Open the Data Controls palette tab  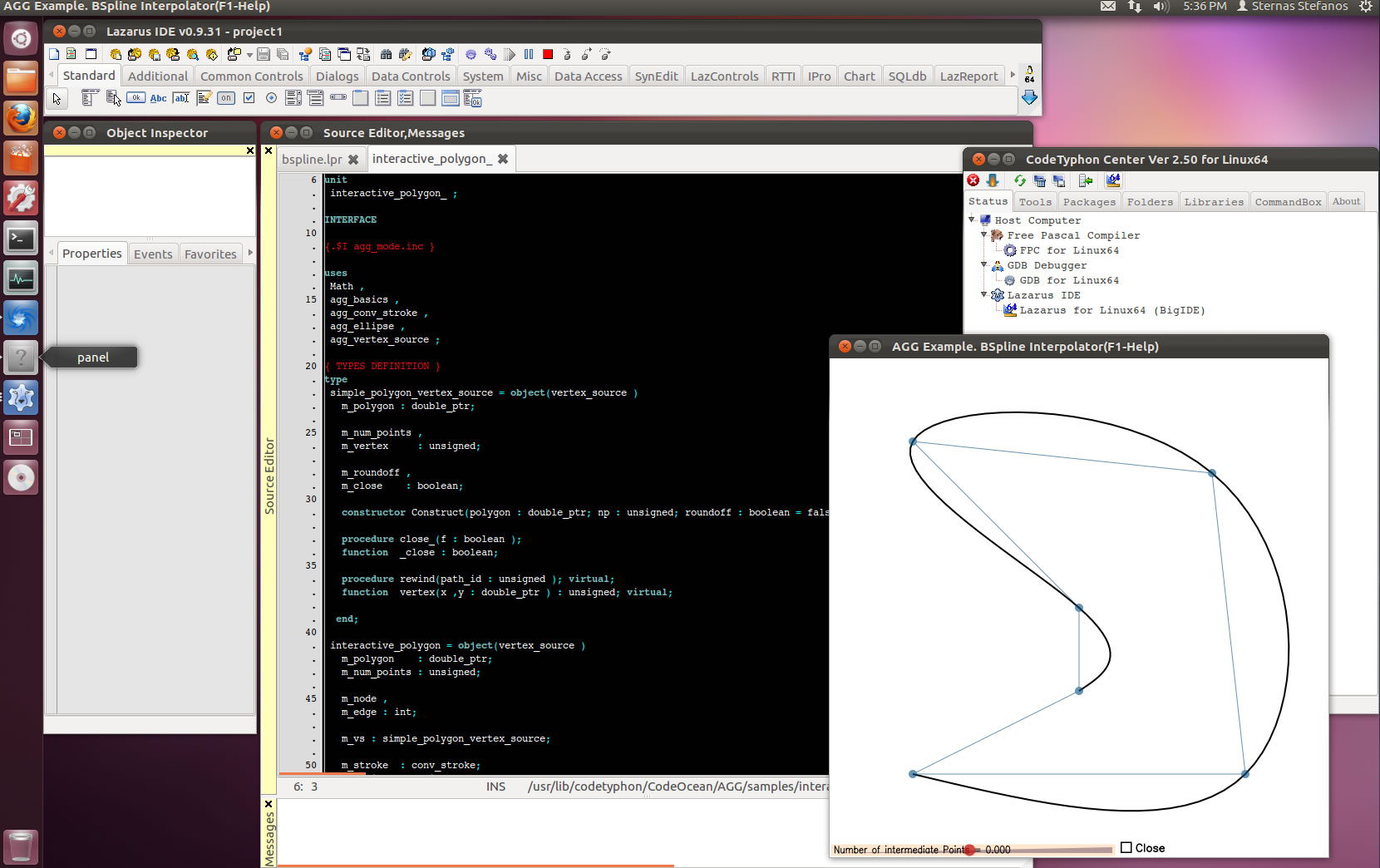click(x=411, y=76)
